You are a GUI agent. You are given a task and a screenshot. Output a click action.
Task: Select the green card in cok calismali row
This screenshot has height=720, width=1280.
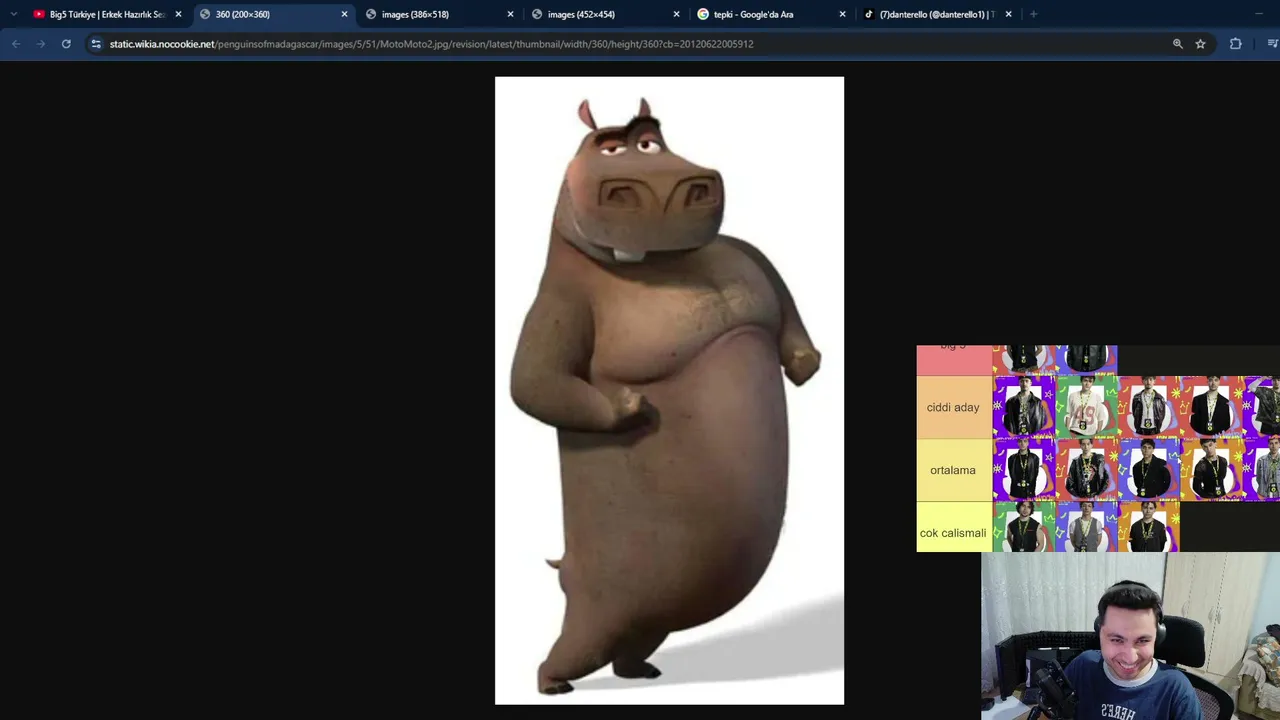point(1024,527)
